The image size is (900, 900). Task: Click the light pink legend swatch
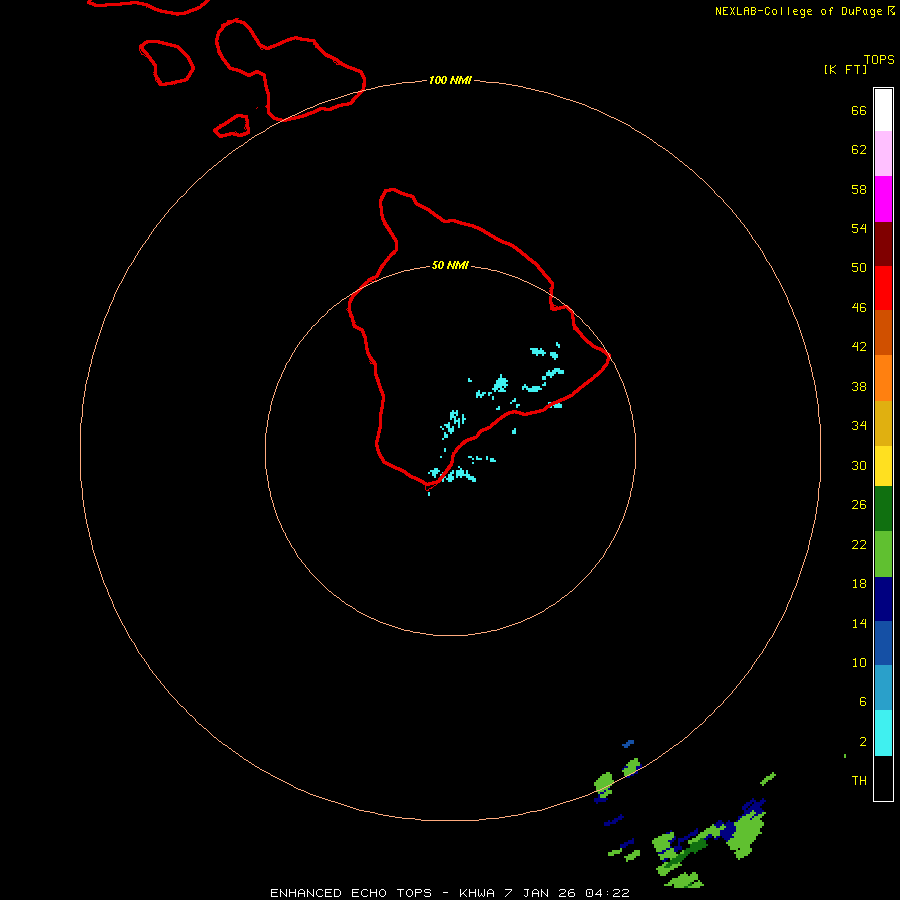pos(883,154)
